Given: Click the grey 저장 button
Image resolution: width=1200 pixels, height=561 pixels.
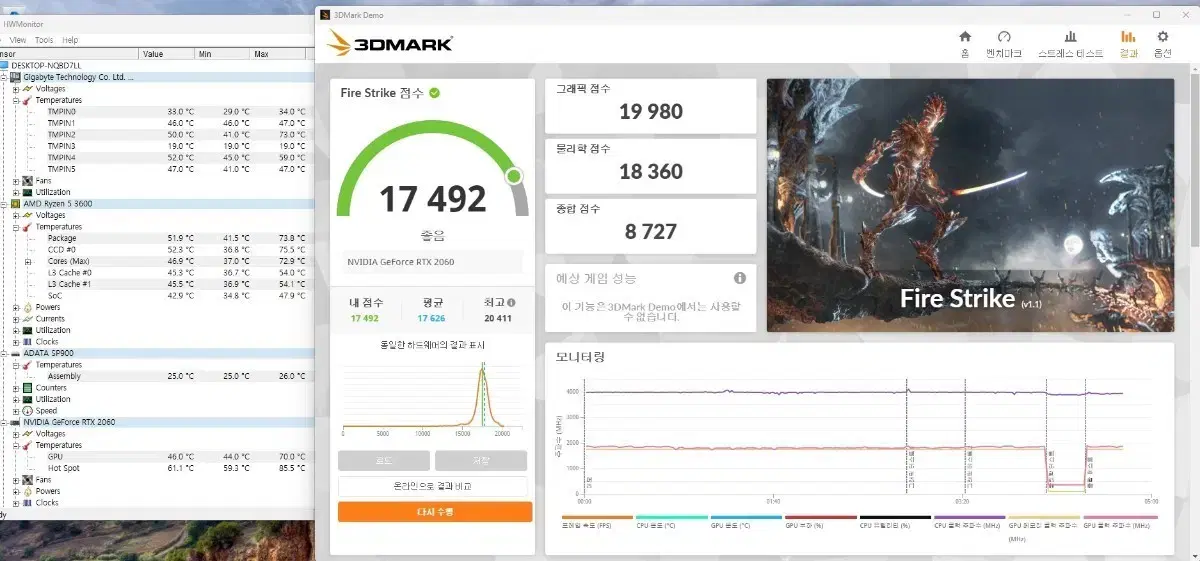Looking at the screenshot, I should (481, 461).
